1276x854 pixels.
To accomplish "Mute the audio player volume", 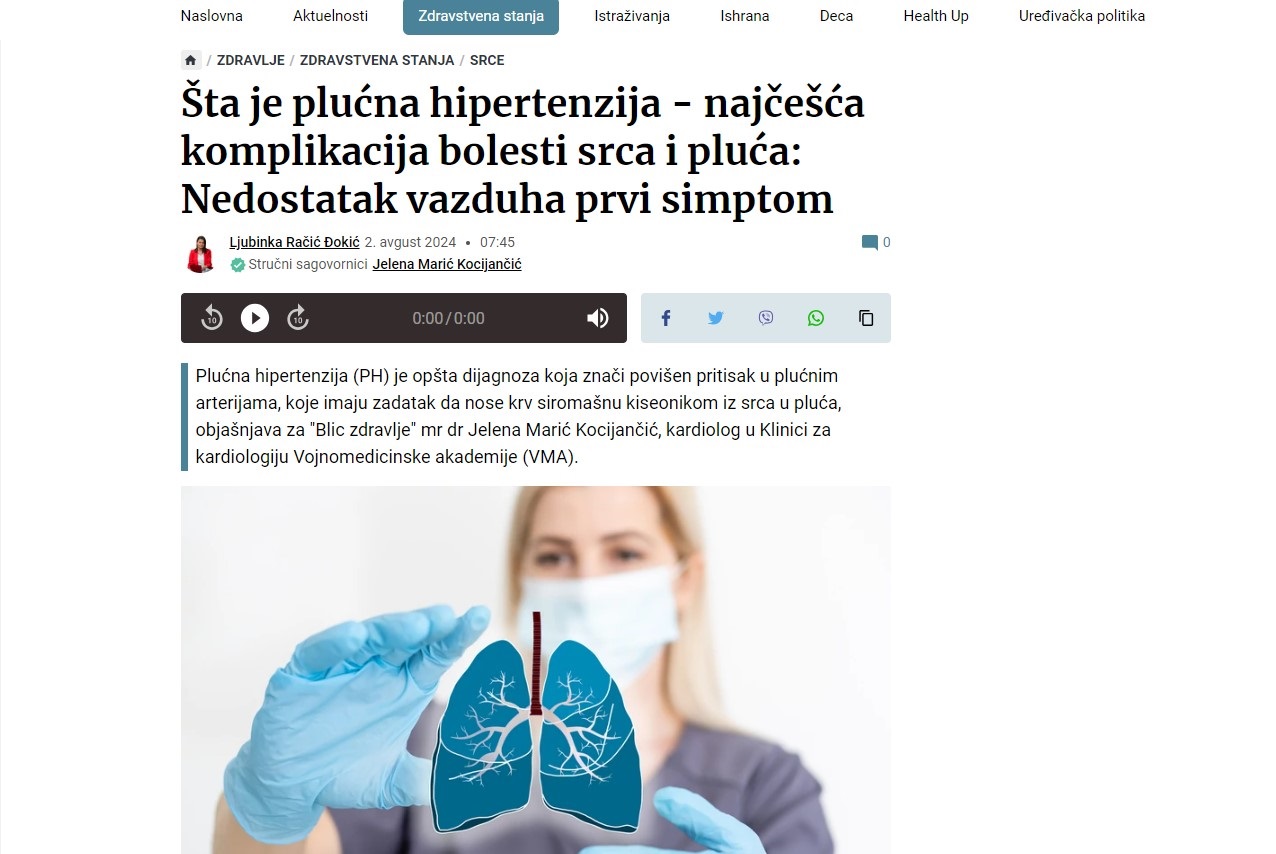I will (597, 318).
